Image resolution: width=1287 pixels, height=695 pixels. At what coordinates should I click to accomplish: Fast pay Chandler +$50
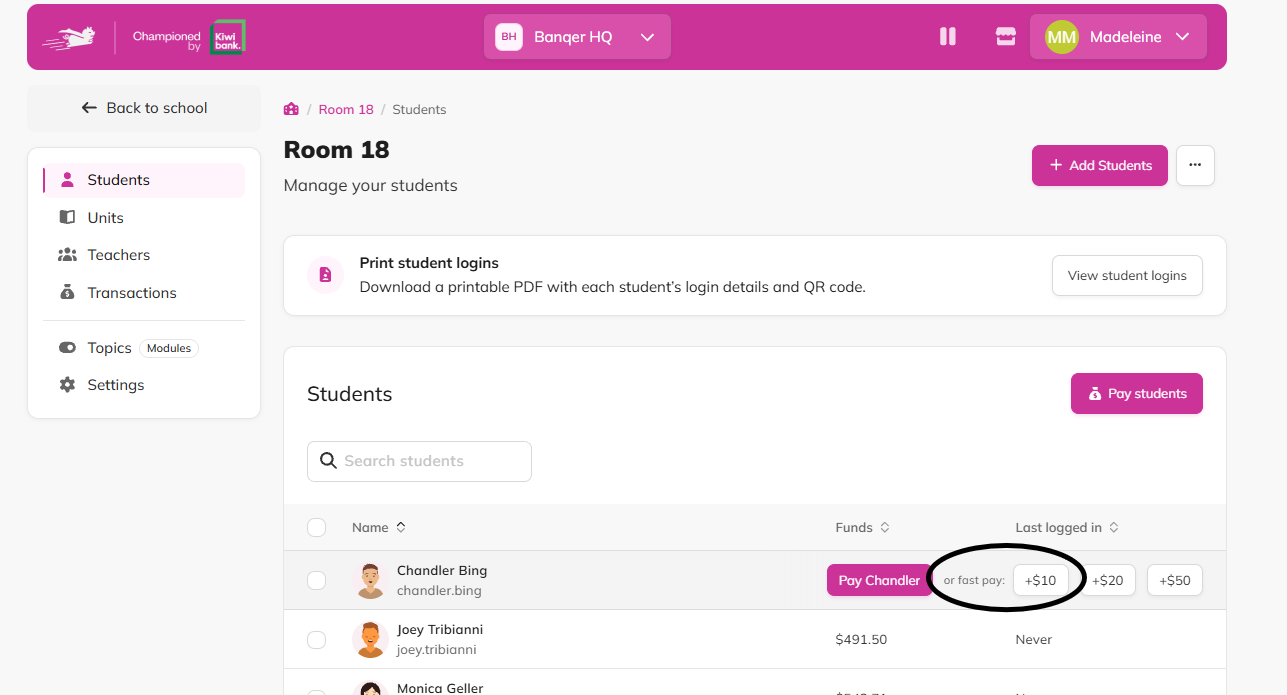click(x=1175, y=580)
